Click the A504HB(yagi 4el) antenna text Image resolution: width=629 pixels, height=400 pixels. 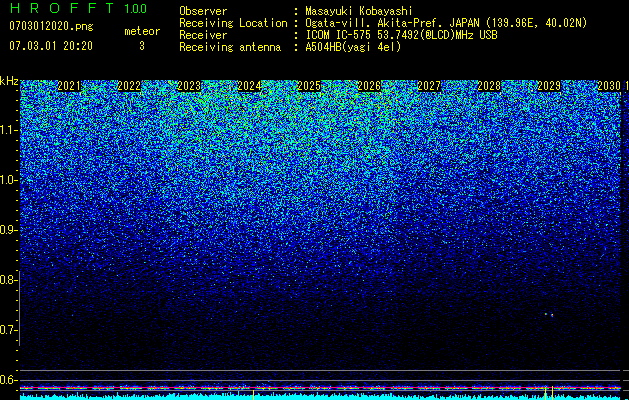click(x=353, y=47)
